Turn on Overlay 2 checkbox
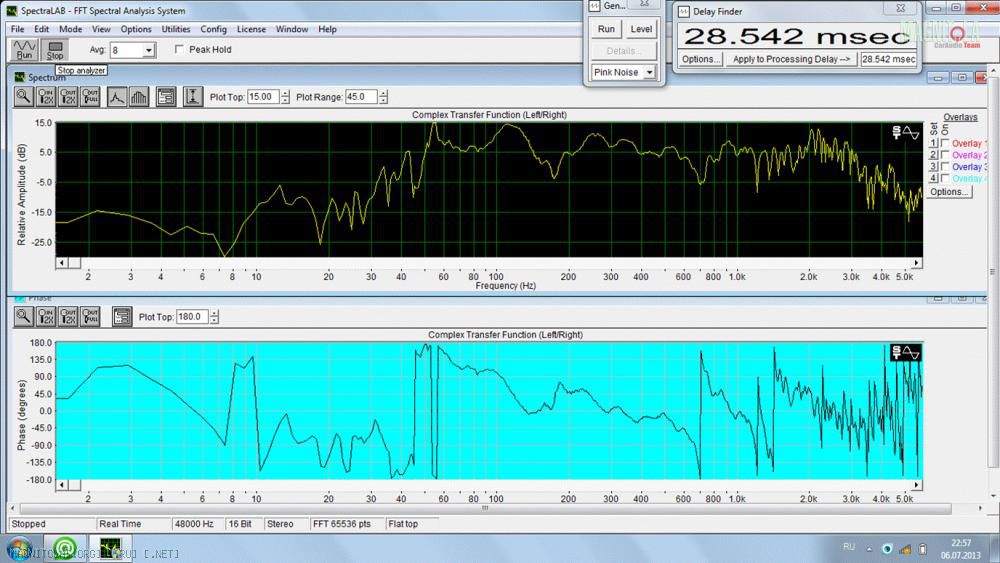1000x563 pixels. [945, 155]
